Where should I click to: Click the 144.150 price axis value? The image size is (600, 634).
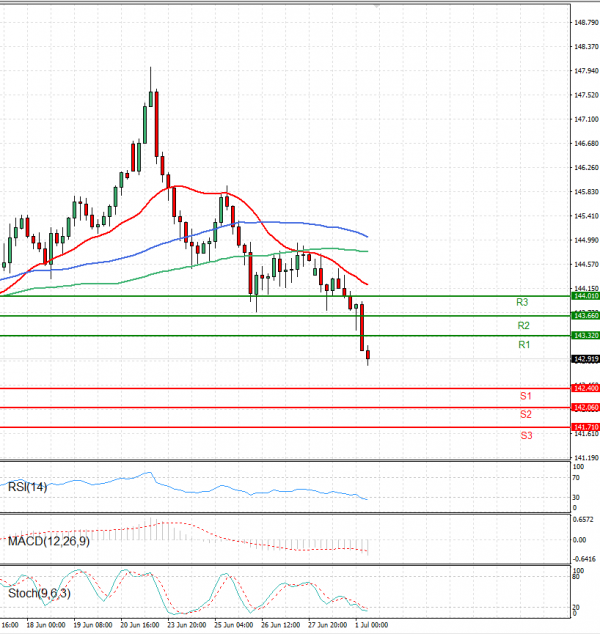click(586, 288)
